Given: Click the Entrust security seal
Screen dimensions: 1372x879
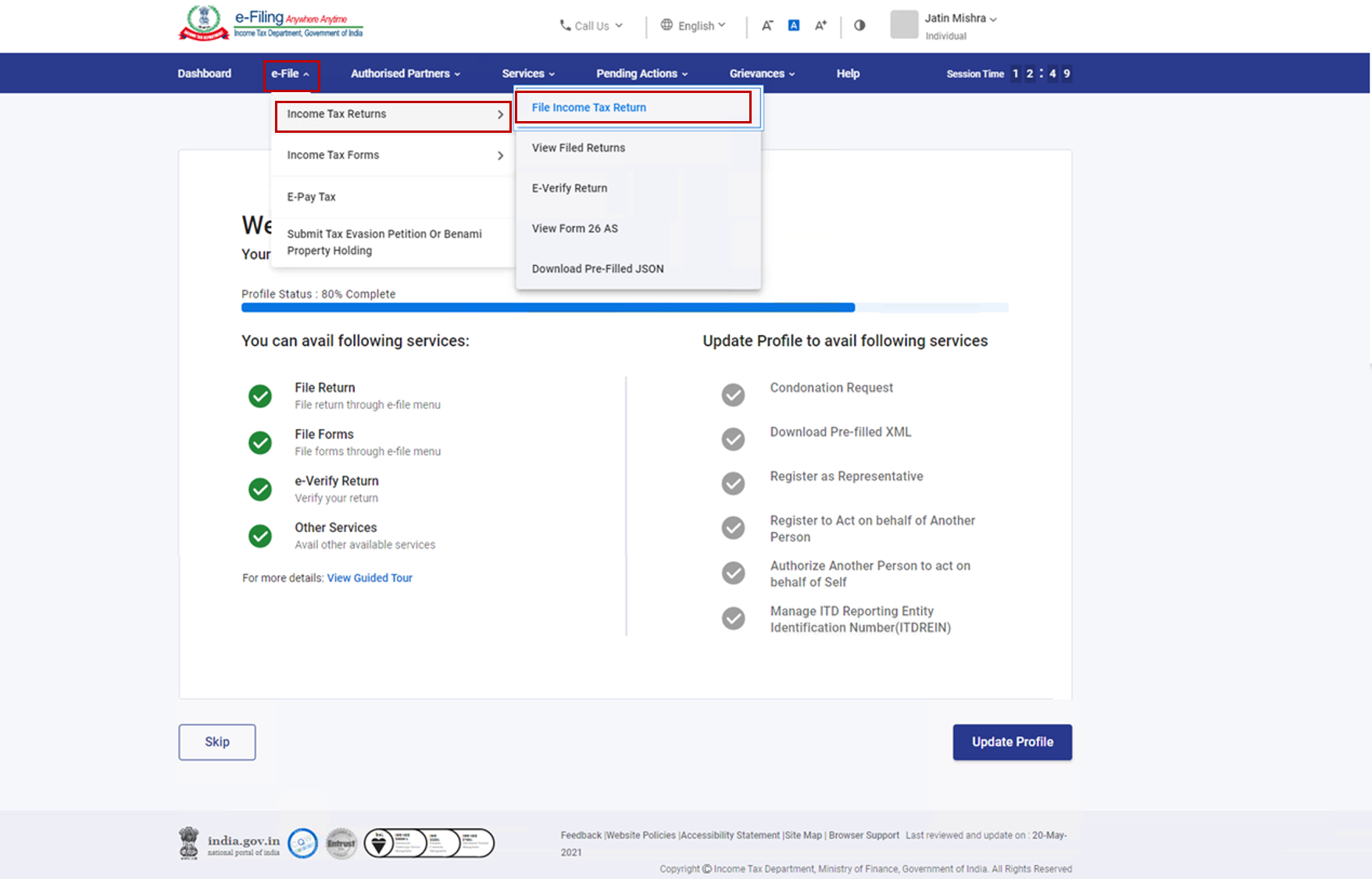Looking at the screenshot, I should tap(341, 844).
